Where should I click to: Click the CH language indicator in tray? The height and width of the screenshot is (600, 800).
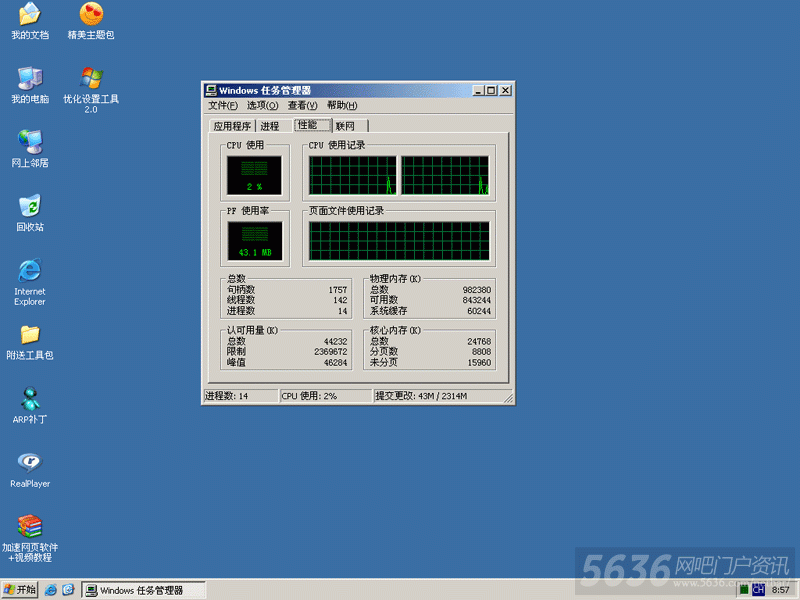pyautogui.click(x=758, y=590)
